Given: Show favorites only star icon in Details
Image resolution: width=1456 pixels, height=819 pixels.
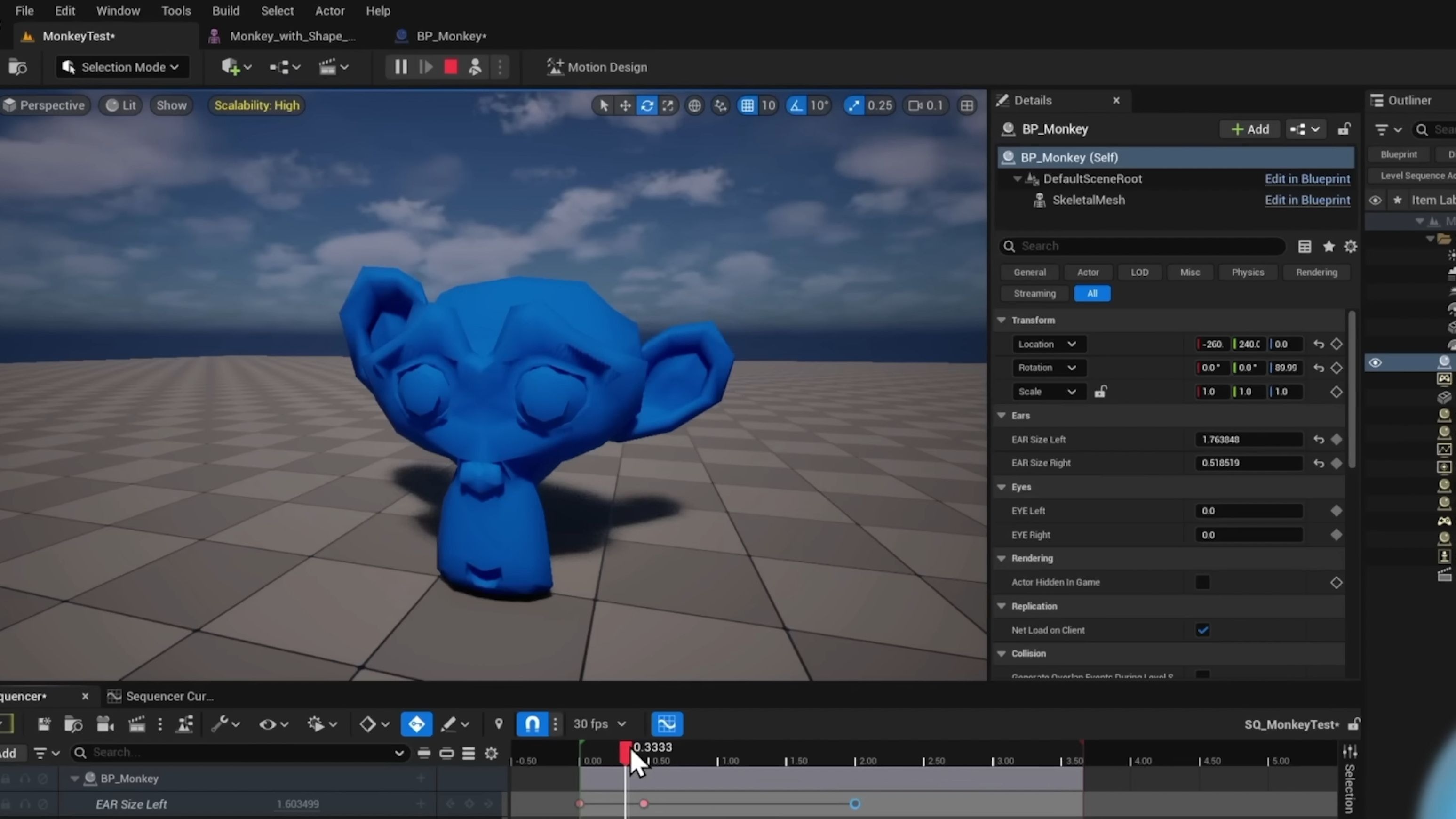Looking at the screenshot, I should coord(1329,247).
